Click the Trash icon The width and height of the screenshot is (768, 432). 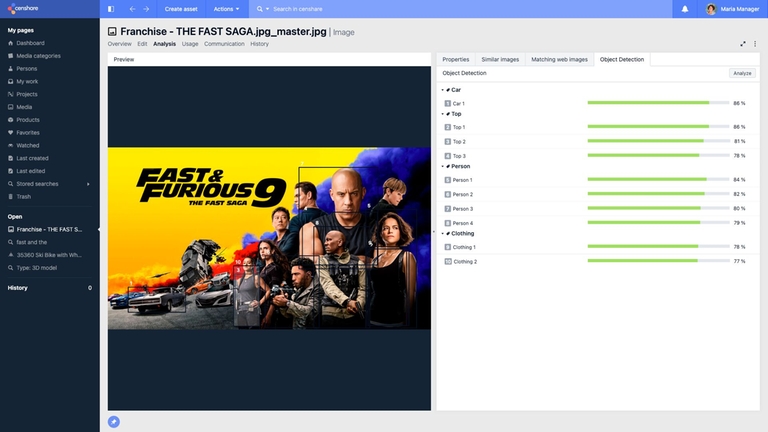(10, 196)
